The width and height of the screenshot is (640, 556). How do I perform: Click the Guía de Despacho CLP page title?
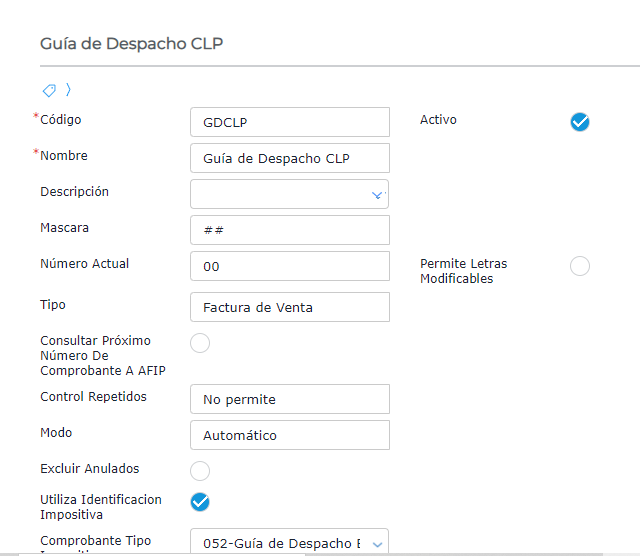132,44
